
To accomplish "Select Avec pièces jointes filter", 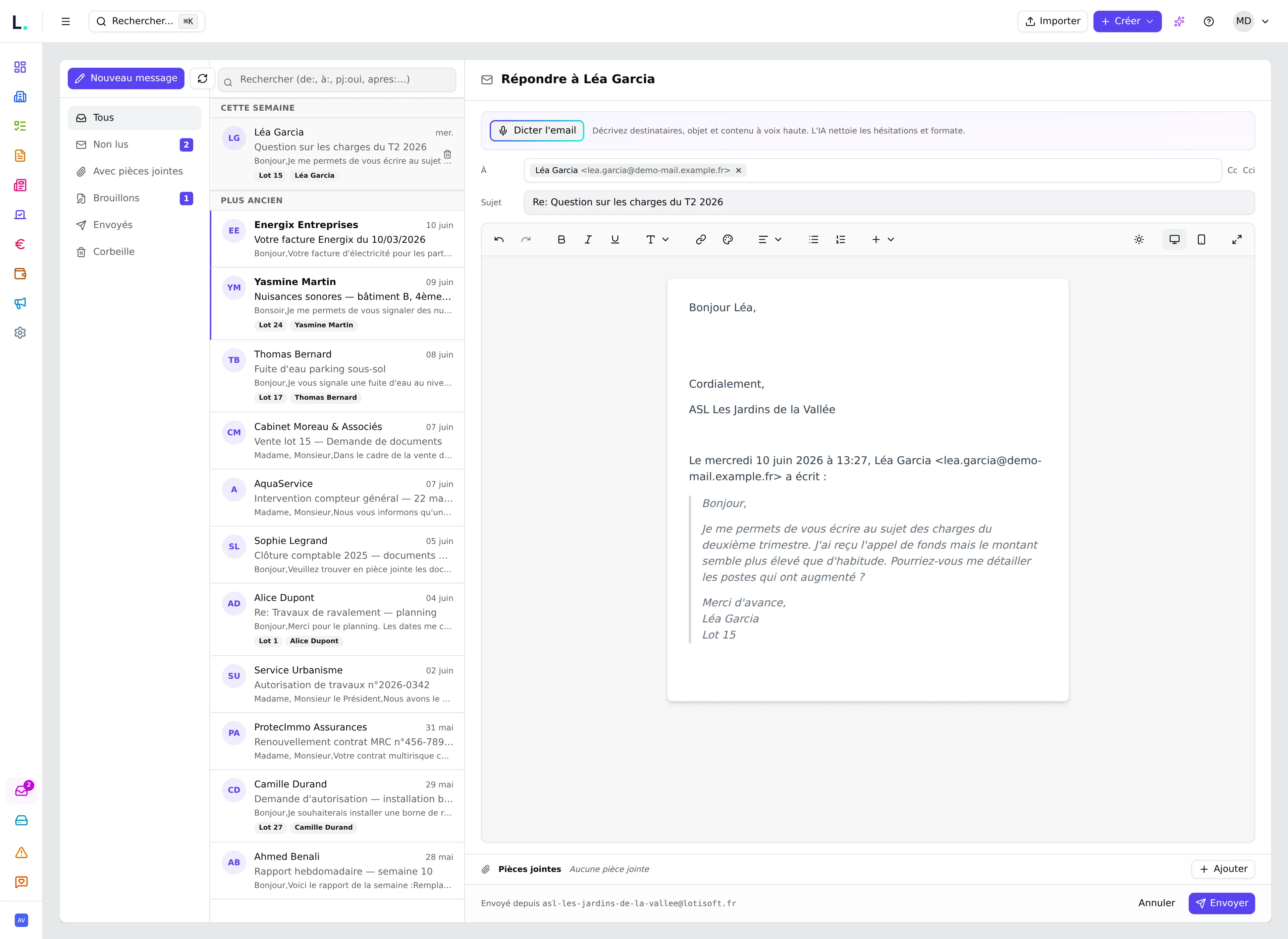I will coord(134,171).
